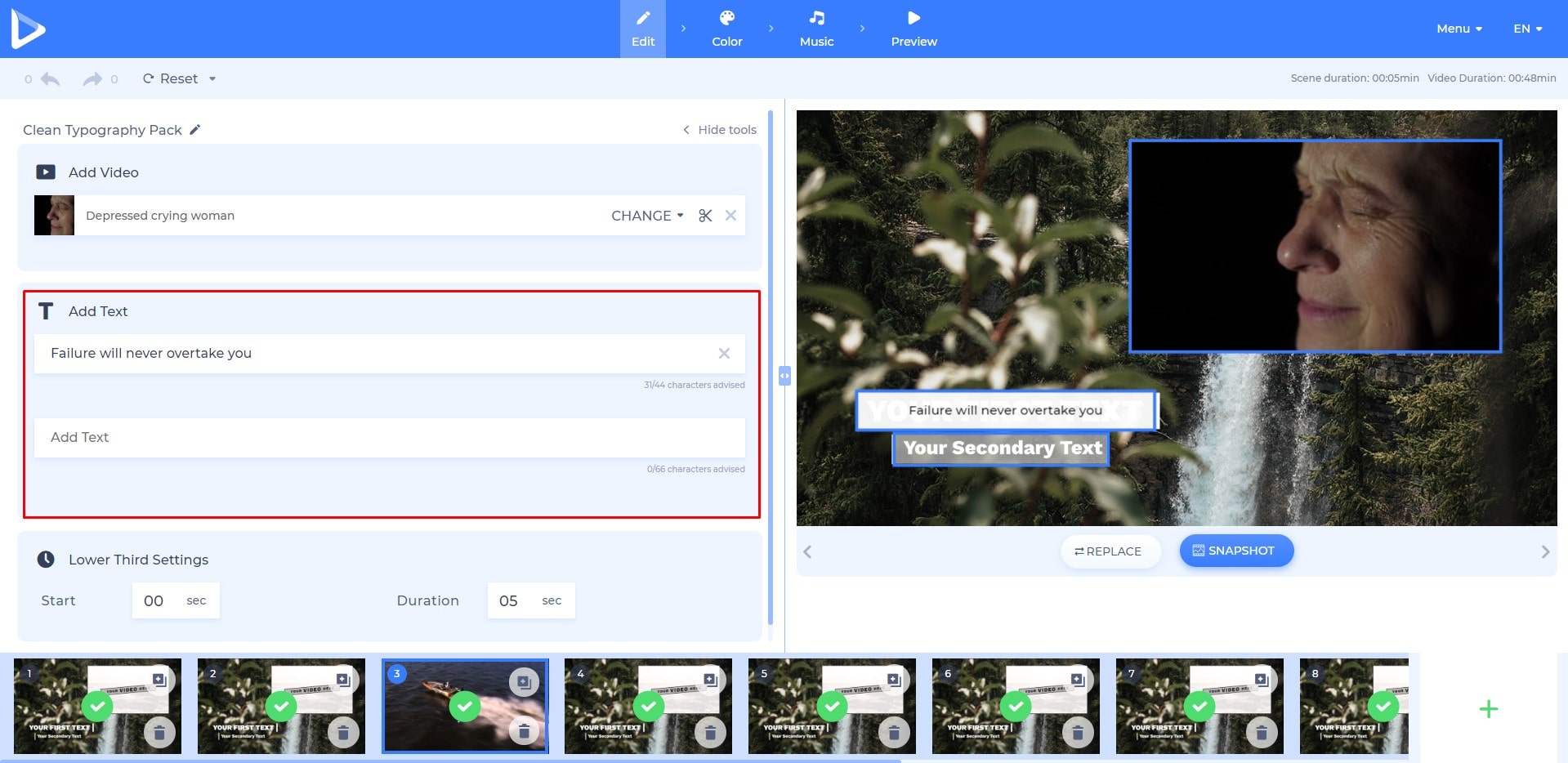This screenshot has width=1568, height=763.
Task: Delete scene 3 with trash icon
Action: (524, 730)
